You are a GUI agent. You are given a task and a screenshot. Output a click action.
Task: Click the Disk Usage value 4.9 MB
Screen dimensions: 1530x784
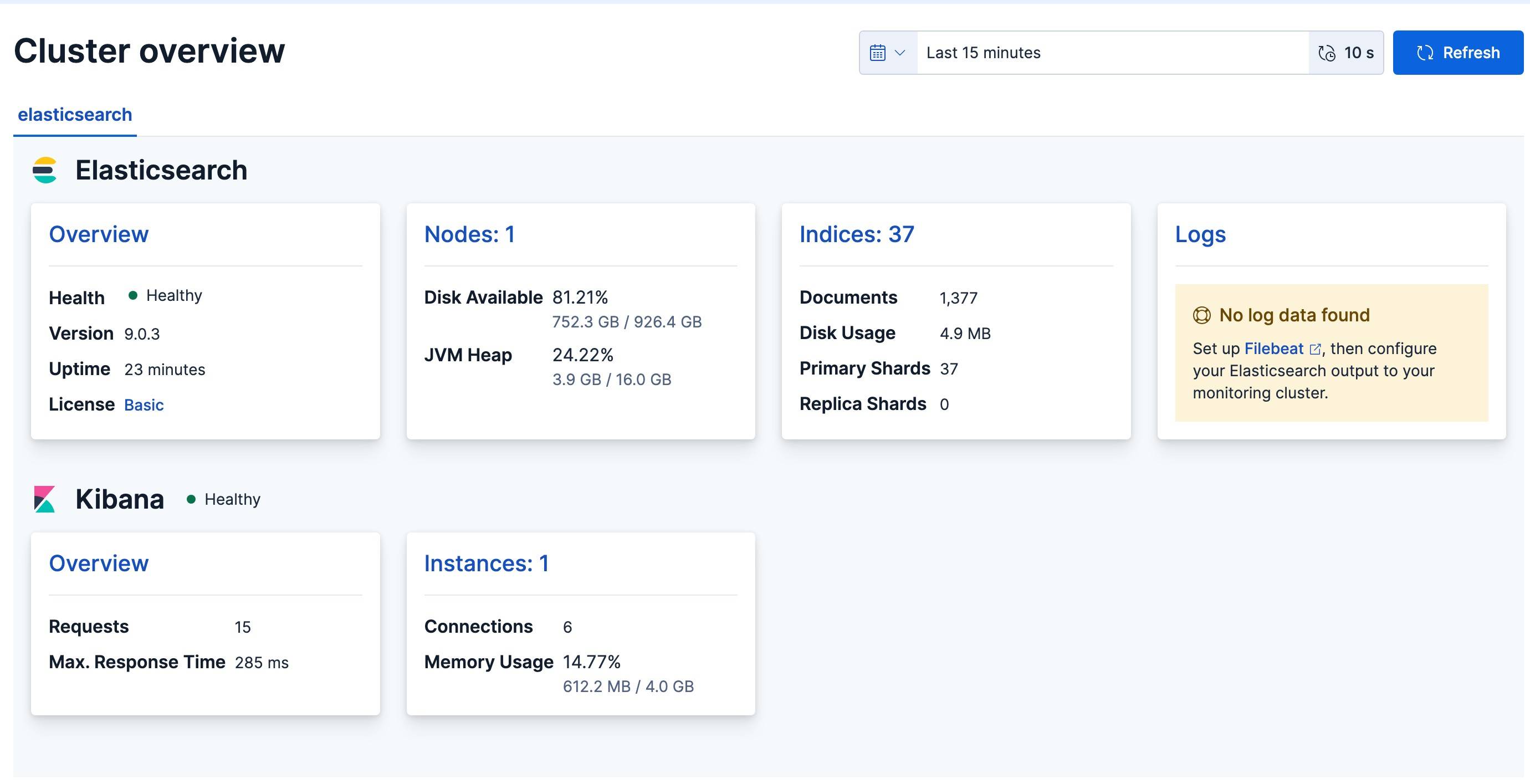coord(965,334)
